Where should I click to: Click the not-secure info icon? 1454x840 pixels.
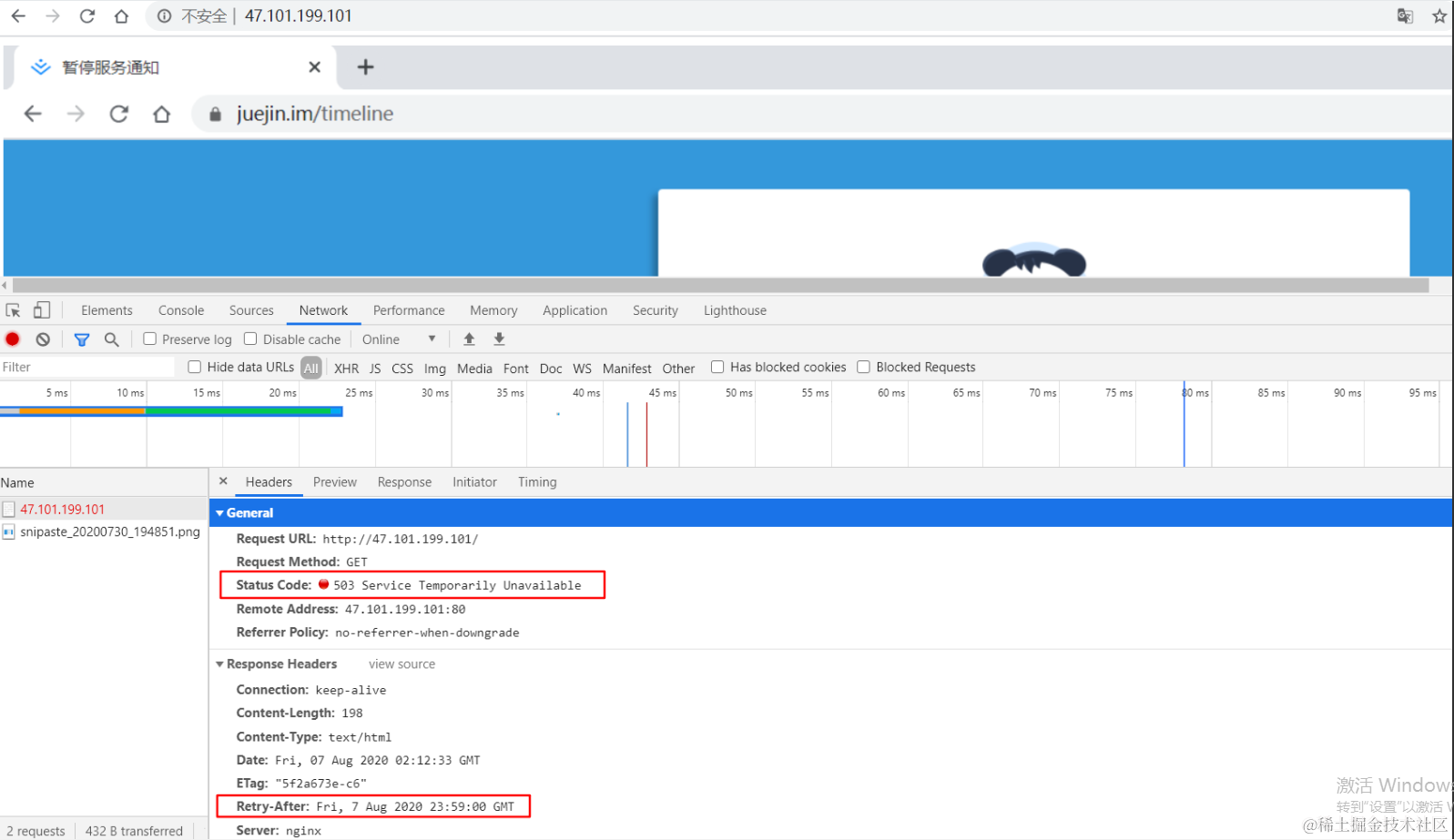164,15
